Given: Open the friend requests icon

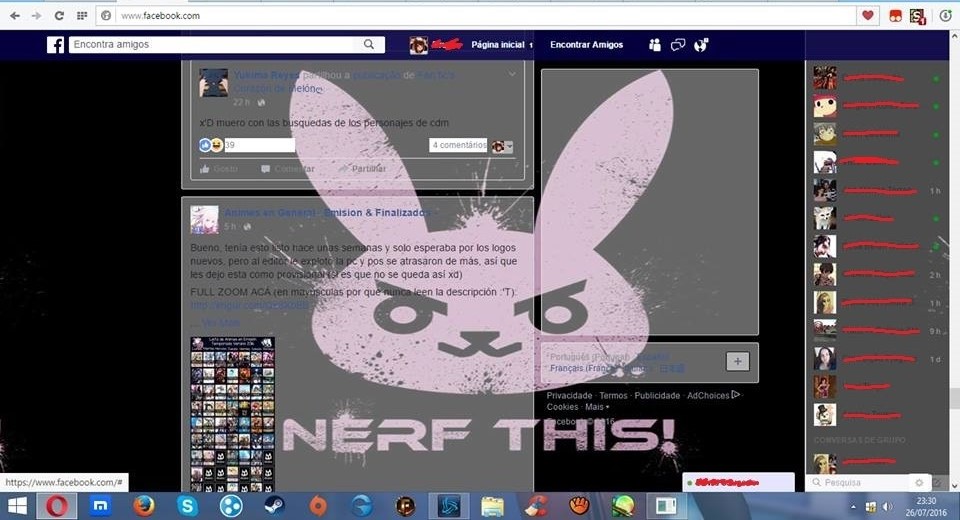Looking at the screenshot, I should click(x=654, y=45).
